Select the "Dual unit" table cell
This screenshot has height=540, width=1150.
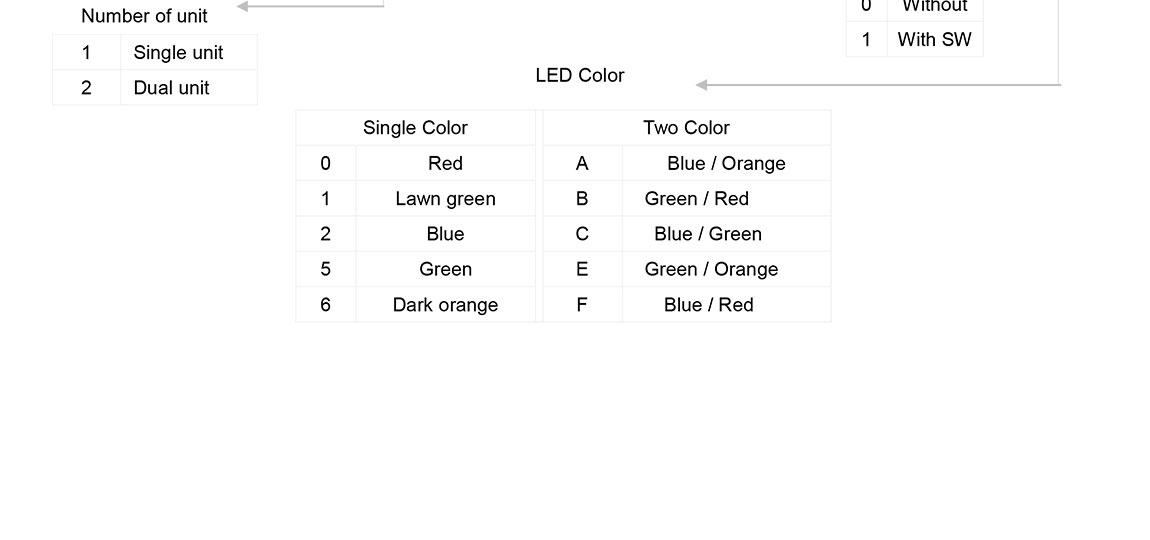(x=171, y=87)
